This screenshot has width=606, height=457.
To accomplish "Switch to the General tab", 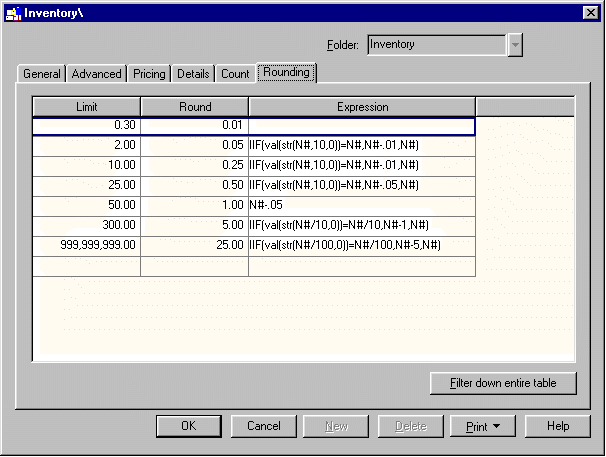I will pyautogui.click(x=42, y=74).
